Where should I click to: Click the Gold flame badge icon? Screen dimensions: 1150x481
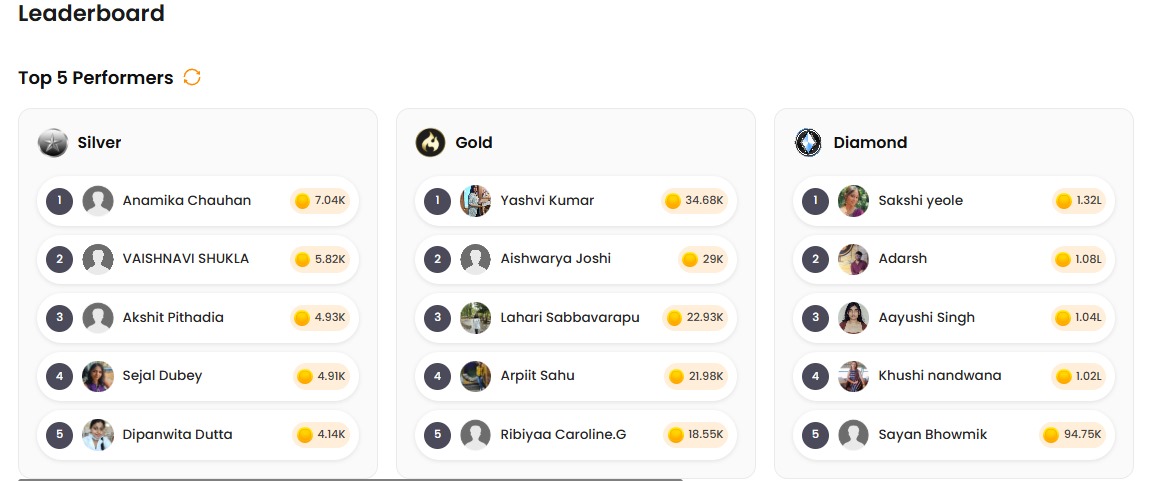[x=430, y=143]
